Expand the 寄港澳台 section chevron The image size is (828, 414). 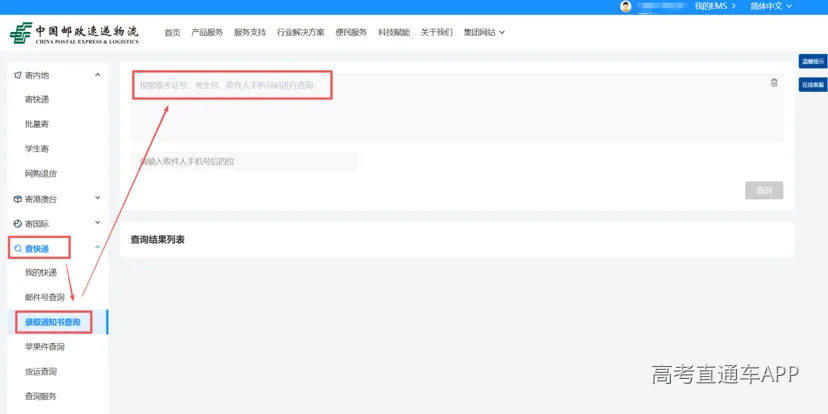[x=97, y=198]
